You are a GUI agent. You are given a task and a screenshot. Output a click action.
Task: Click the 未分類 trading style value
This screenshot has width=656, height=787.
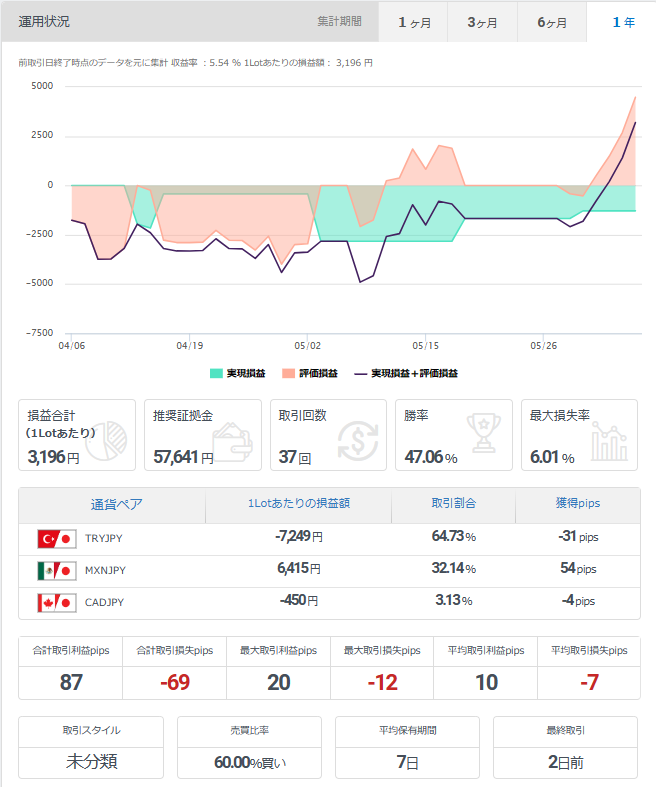(x=91, y=762)
